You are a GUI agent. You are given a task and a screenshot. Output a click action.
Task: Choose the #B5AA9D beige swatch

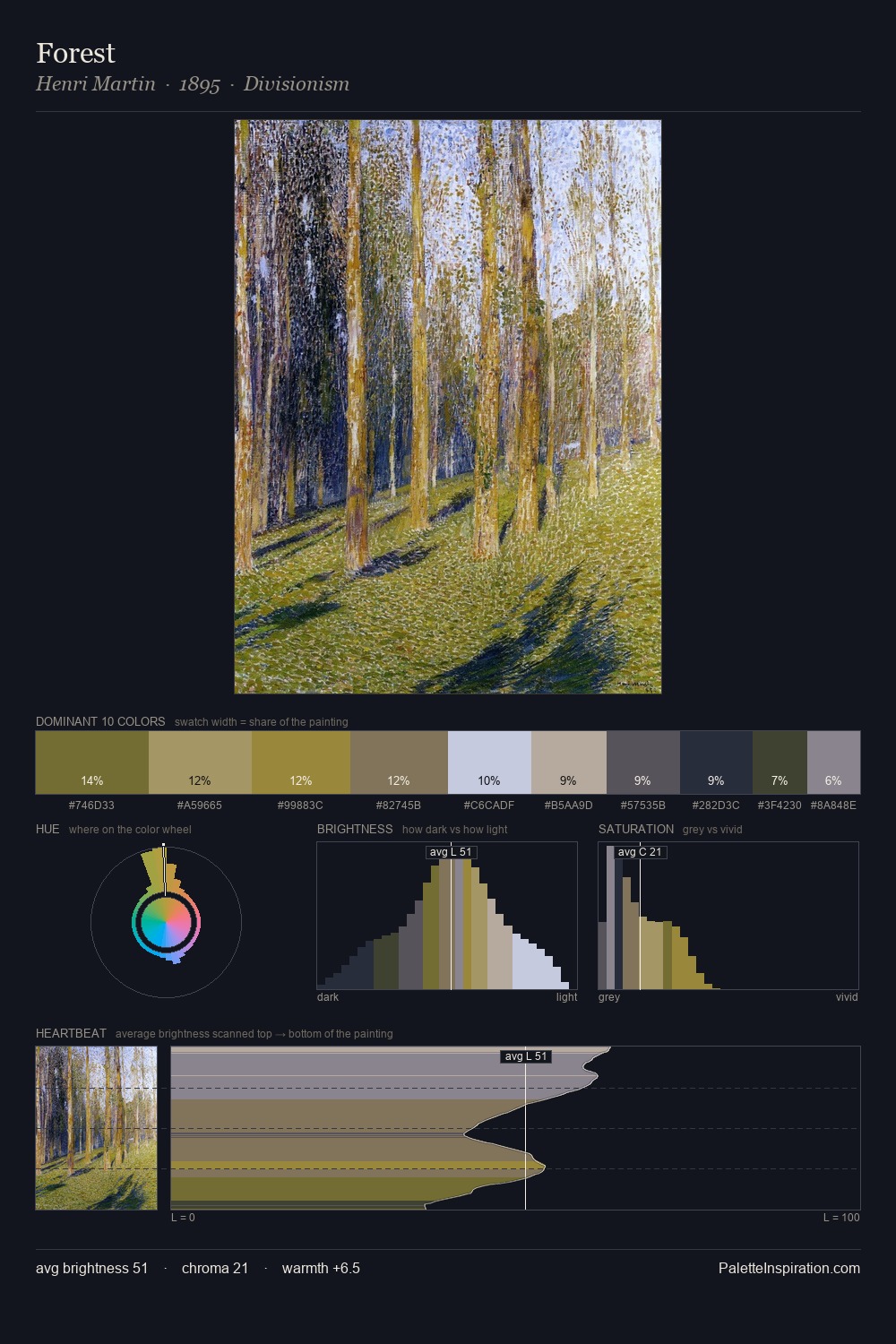[569, 762]
